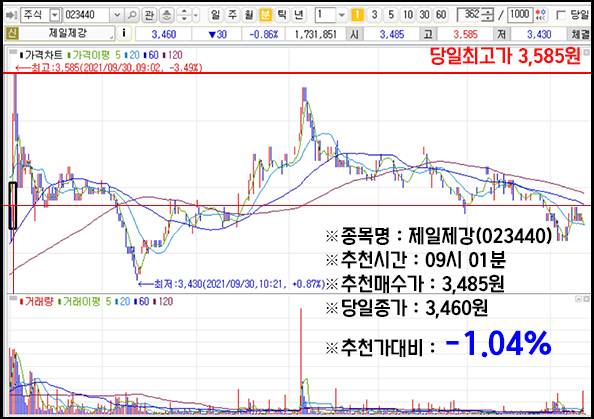This screenshot has height=419, width=594.
Task: Open the interval value dropdown showing 1
Action: (x=341, y=15)
